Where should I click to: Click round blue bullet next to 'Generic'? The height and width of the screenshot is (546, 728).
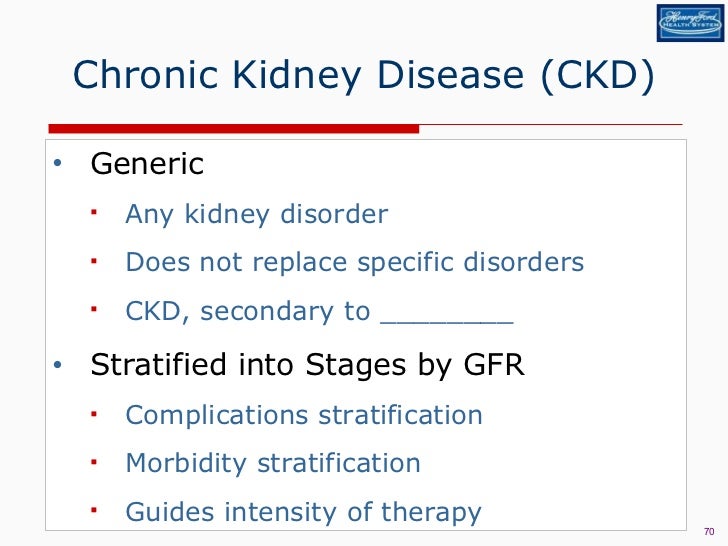pyautogui.click(x=58, y=164)
